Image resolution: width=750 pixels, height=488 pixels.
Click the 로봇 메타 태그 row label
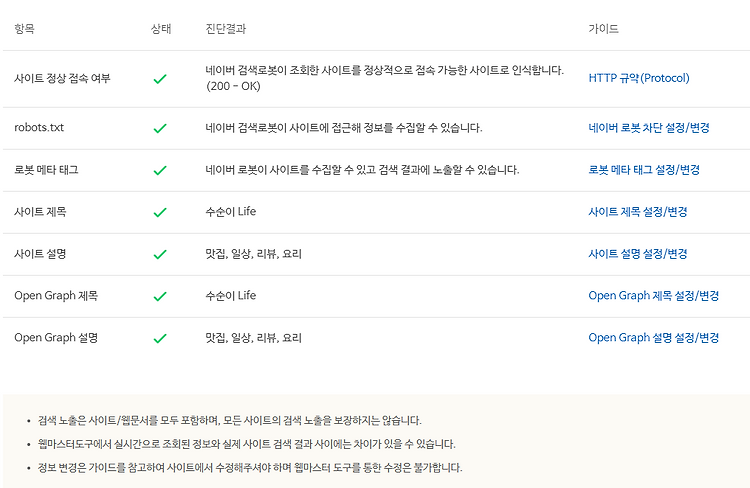46,170
